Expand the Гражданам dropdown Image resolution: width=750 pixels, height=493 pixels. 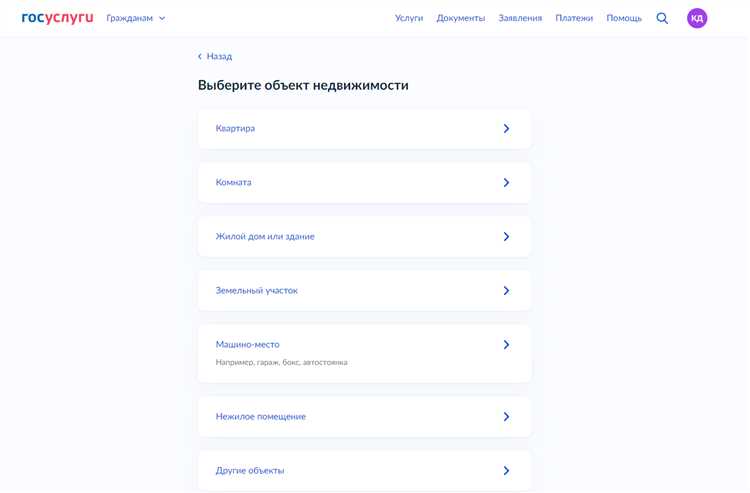(x=136, y=18)
